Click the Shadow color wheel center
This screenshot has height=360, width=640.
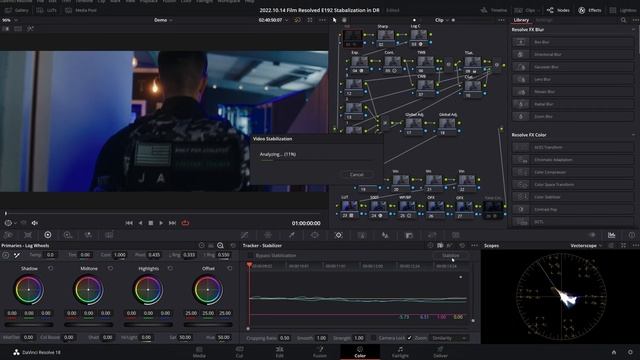[x=29, y=289]
